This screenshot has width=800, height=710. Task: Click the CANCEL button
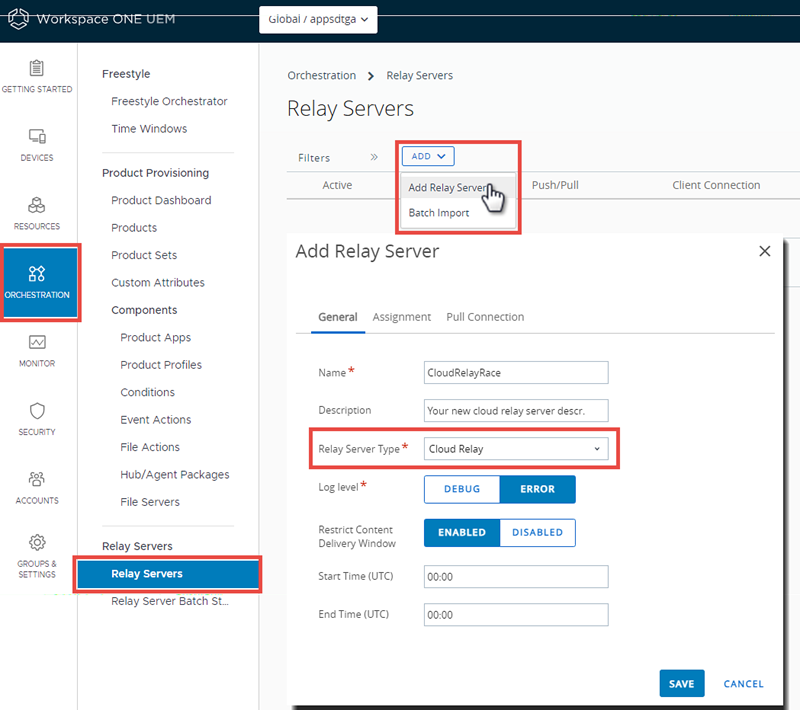click(x=743, y=684)
